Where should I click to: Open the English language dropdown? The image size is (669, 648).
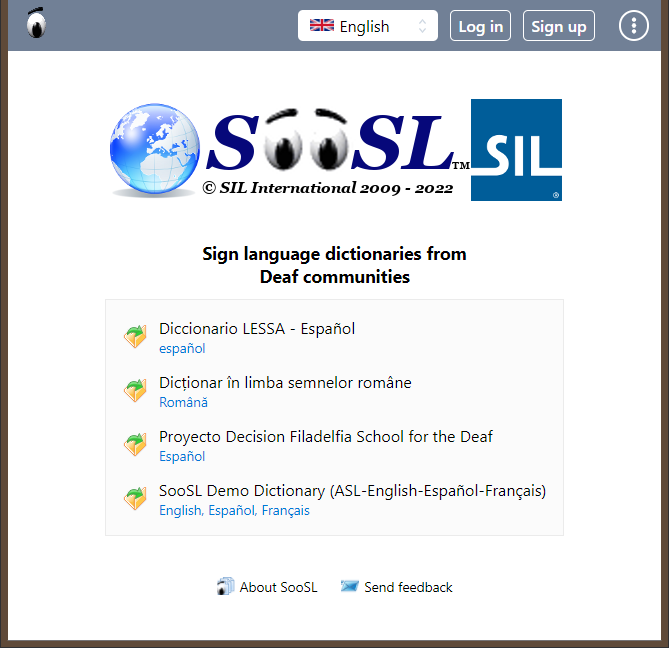pyautogui.click(x=368, y=26)
